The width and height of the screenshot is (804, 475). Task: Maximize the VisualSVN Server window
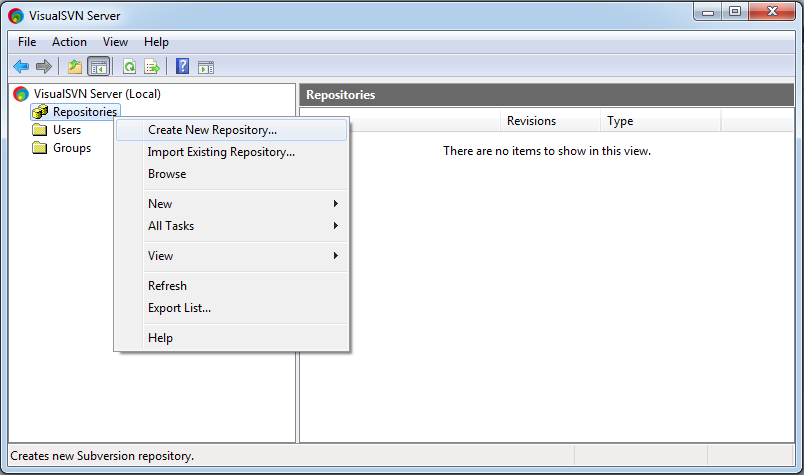[735, 11]
